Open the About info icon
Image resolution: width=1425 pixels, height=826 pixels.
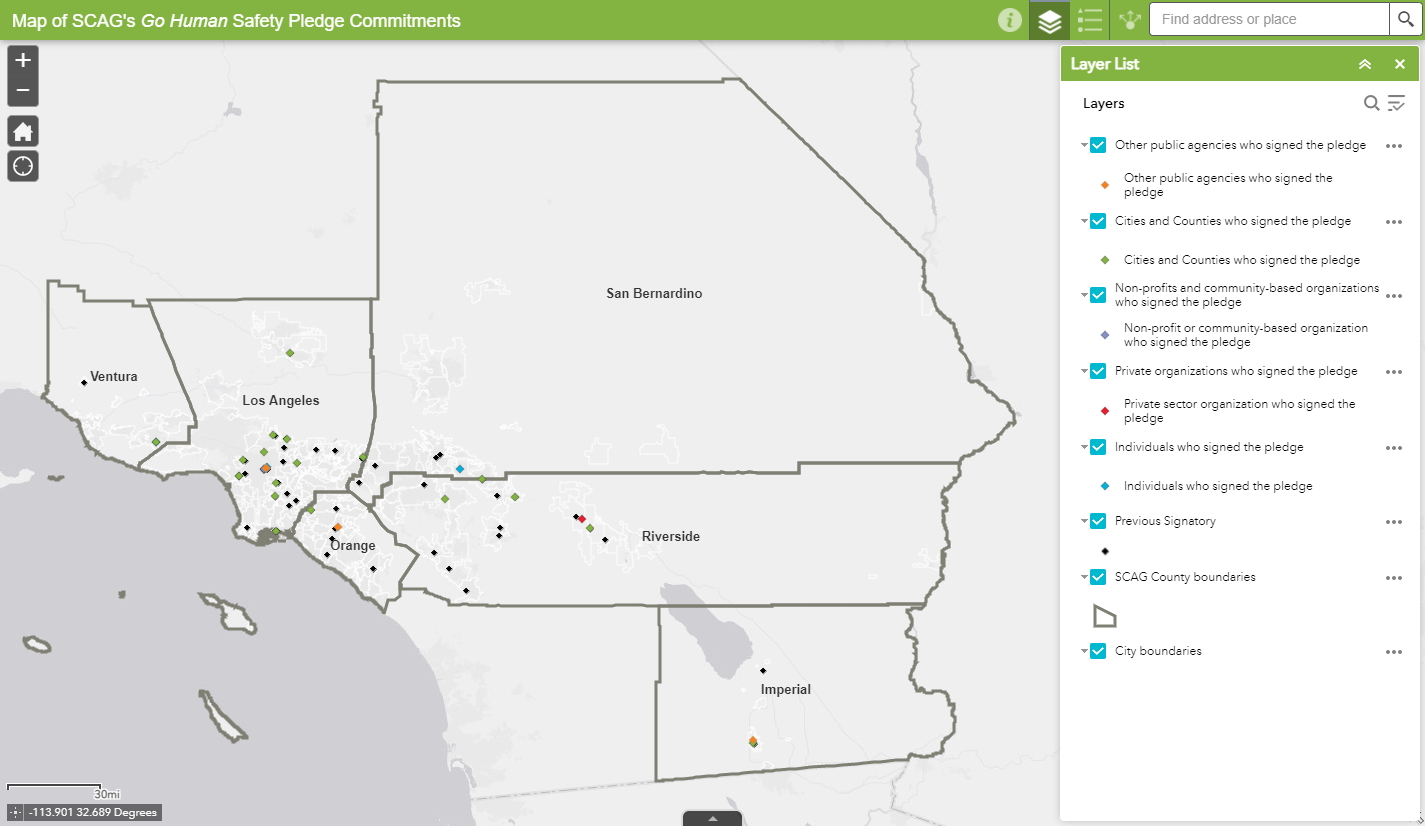[x=1010, y=20]
